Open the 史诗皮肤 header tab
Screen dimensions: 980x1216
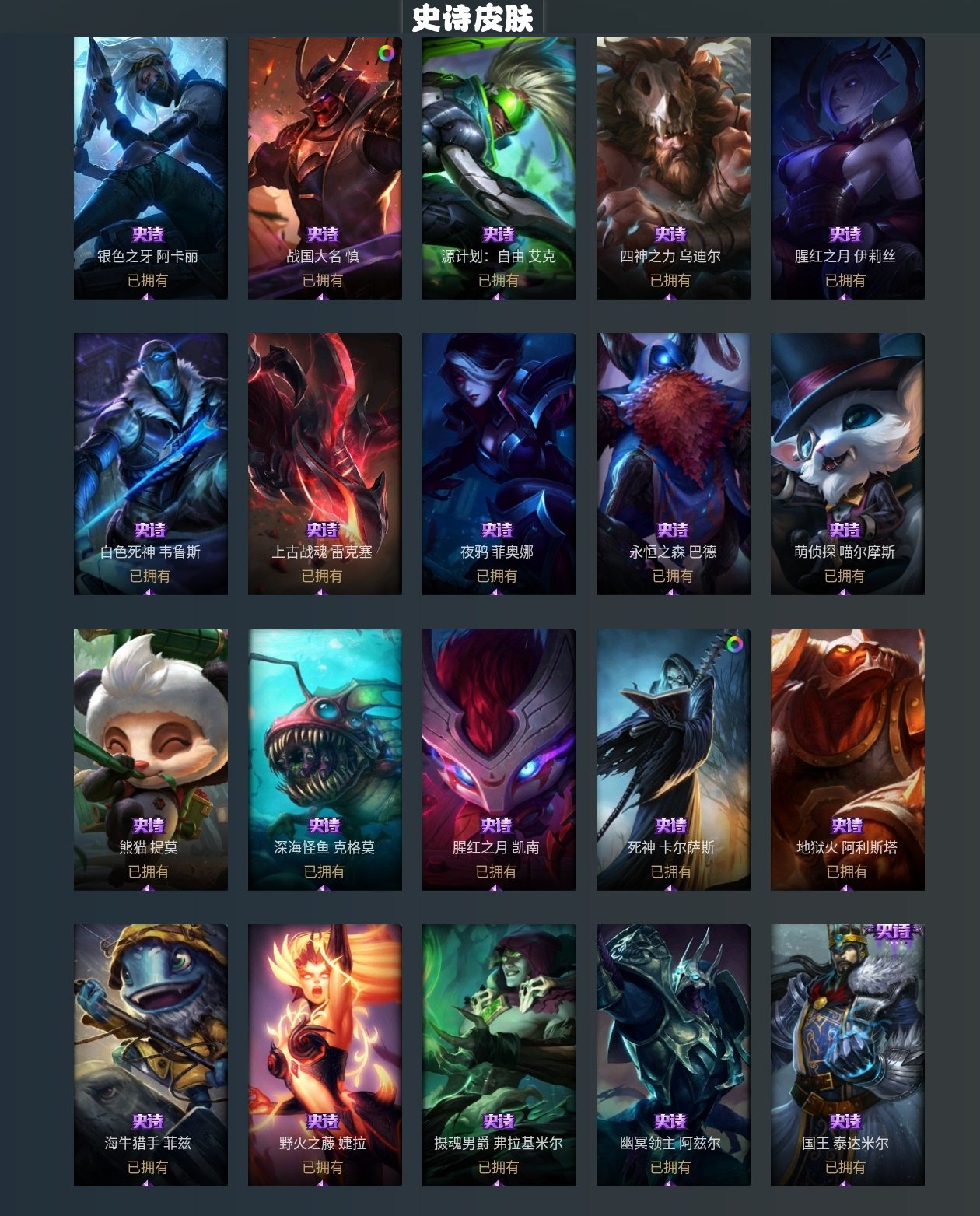[x=472, y=17]
